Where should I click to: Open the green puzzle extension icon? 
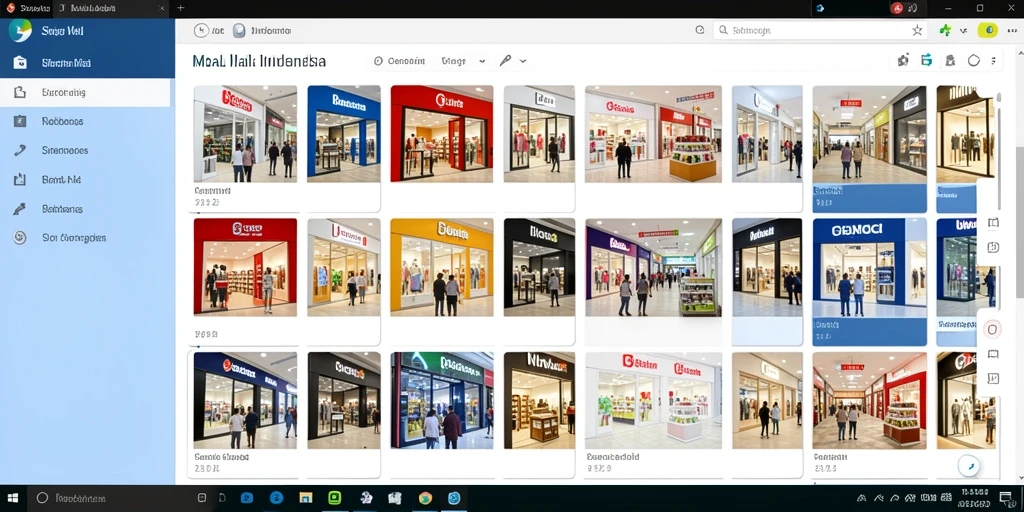click(x=945, y=30)
